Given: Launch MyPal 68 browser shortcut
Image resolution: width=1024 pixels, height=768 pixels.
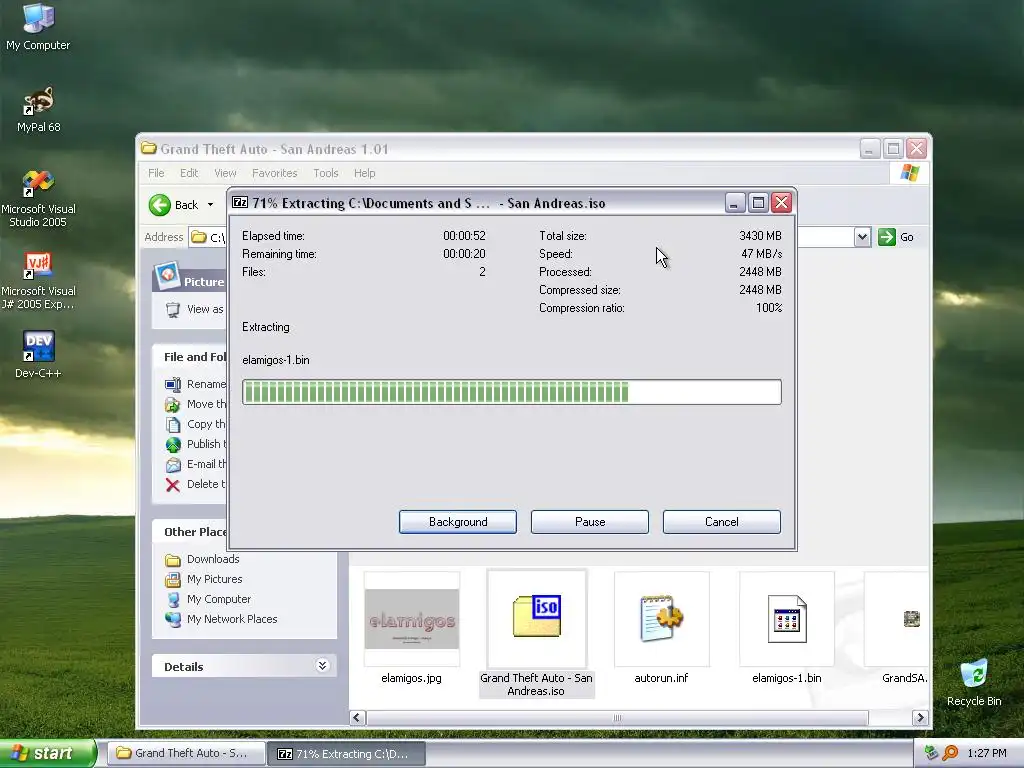Looking at the screenshot, I should [38, 109].
